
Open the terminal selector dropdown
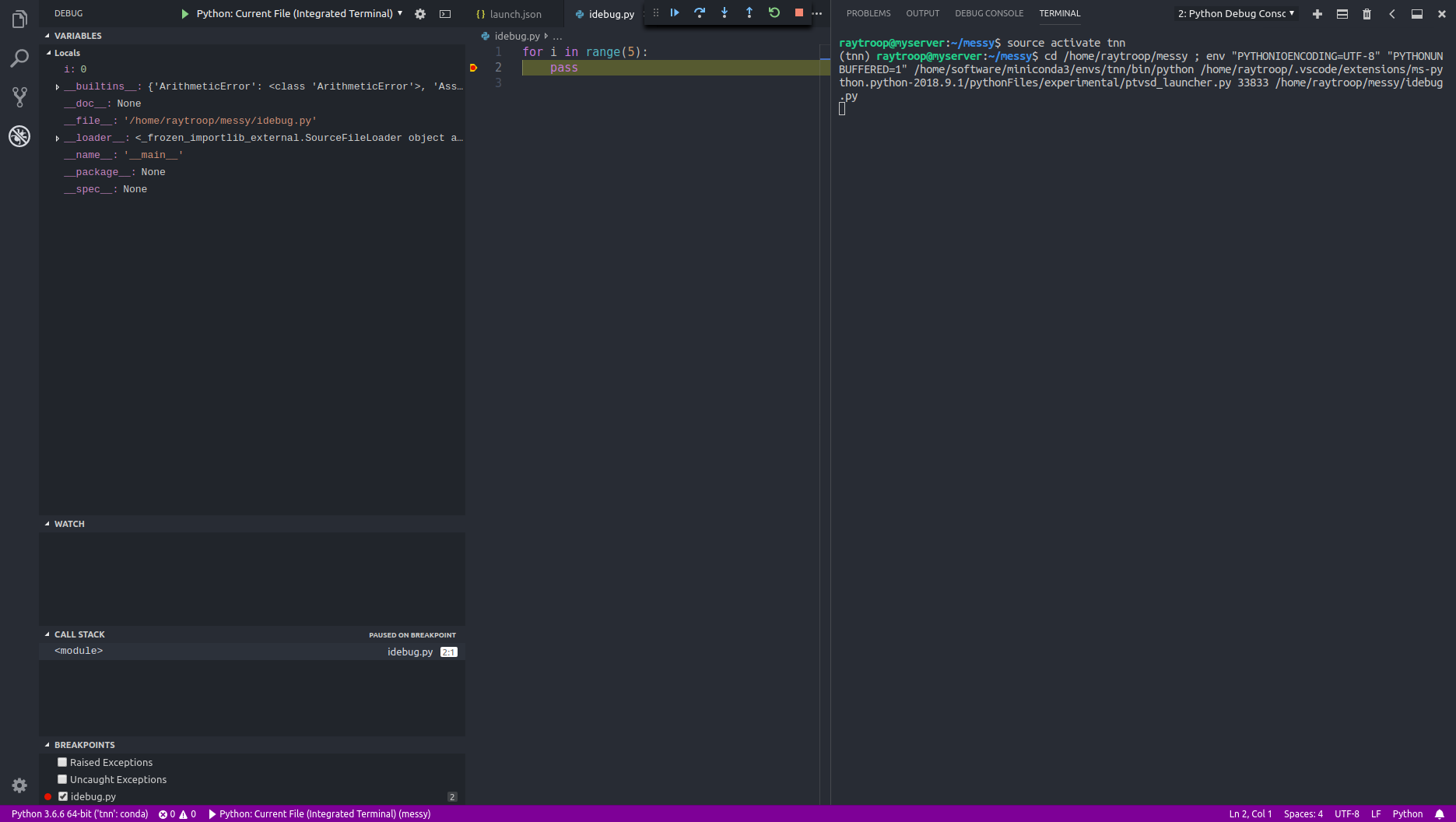(x=1235, y=13)
